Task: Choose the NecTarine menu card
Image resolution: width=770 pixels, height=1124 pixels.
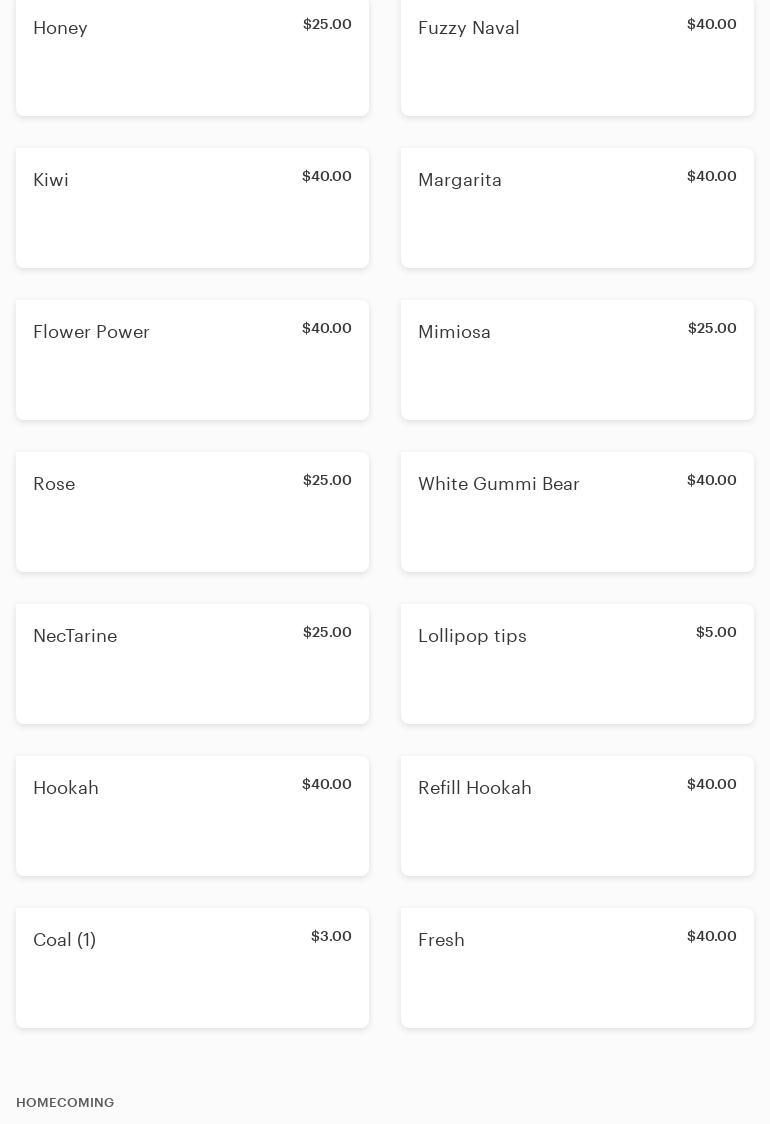Action: [x=192, y=664]
